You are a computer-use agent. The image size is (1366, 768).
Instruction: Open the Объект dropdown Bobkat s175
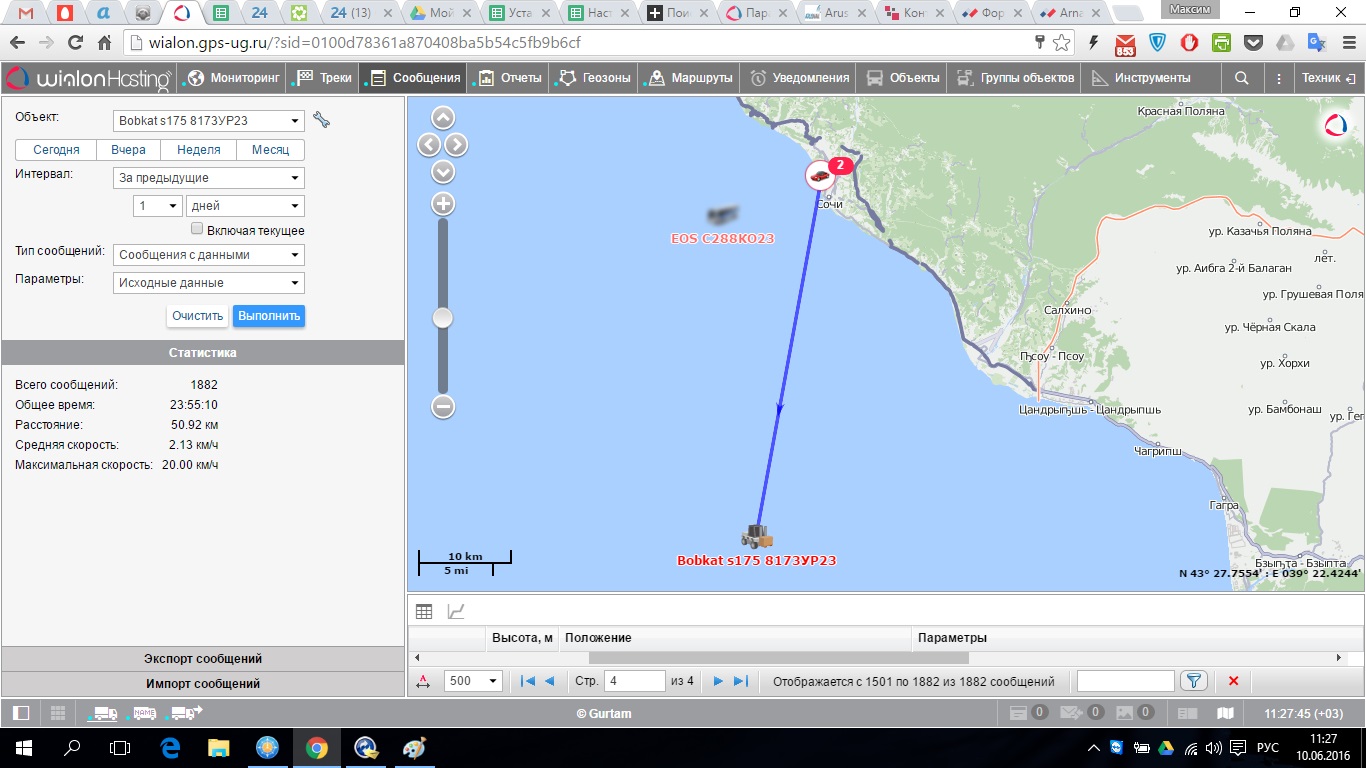click(209, 121)
